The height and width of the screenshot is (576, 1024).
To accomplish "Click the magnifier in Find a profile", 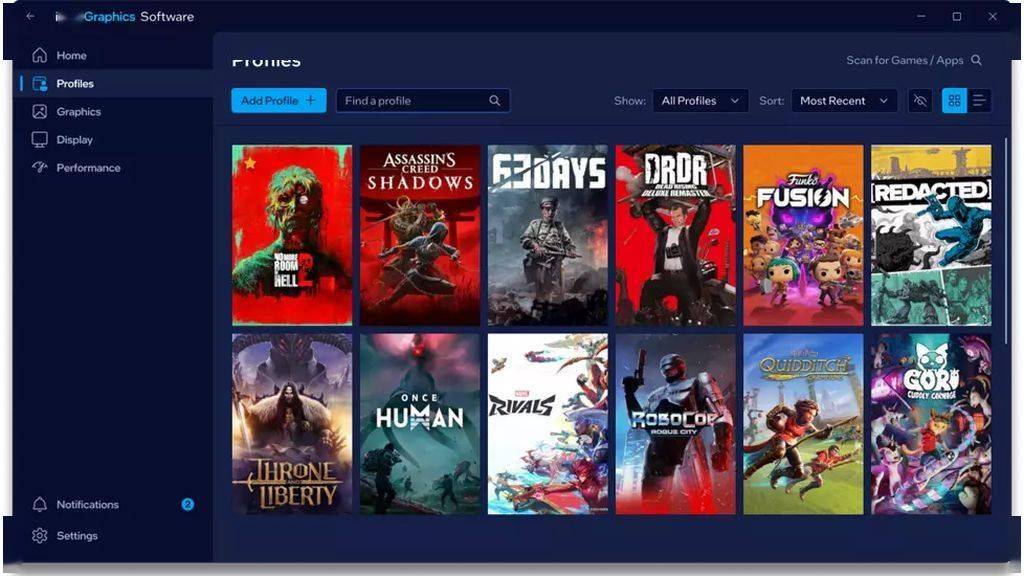I will (494, 101).
